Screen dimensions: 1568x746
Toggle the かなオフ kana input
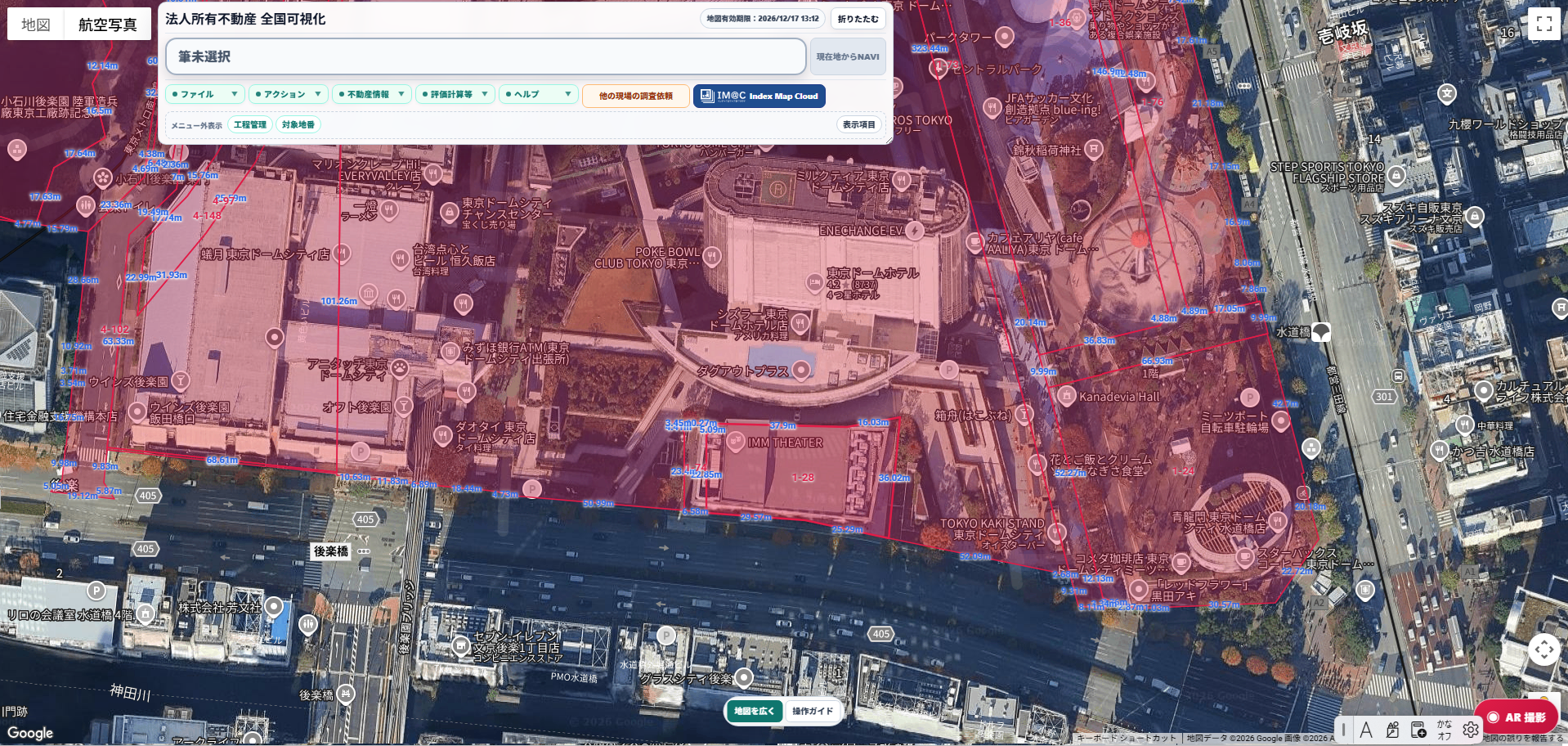[1445, 730]
